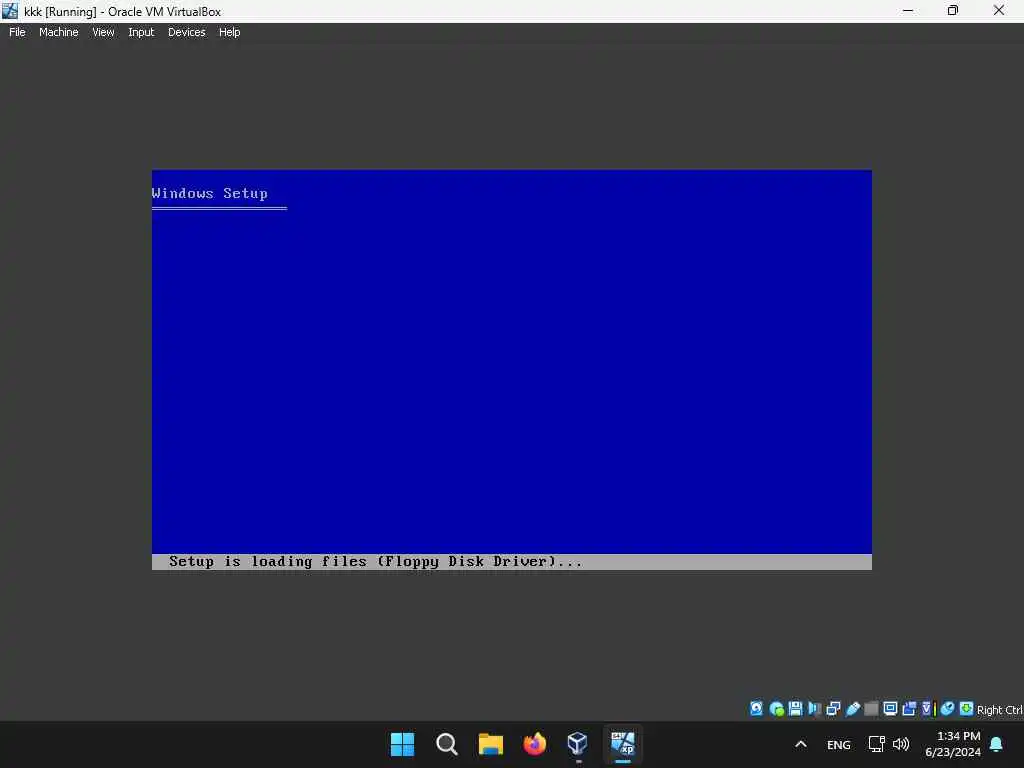Open the File menu
1024x768 pixels.
(x=17, y=32)
